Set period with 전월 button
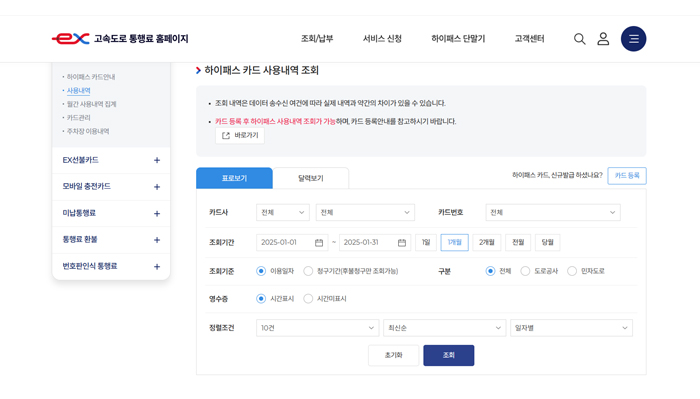 [518, 242]
